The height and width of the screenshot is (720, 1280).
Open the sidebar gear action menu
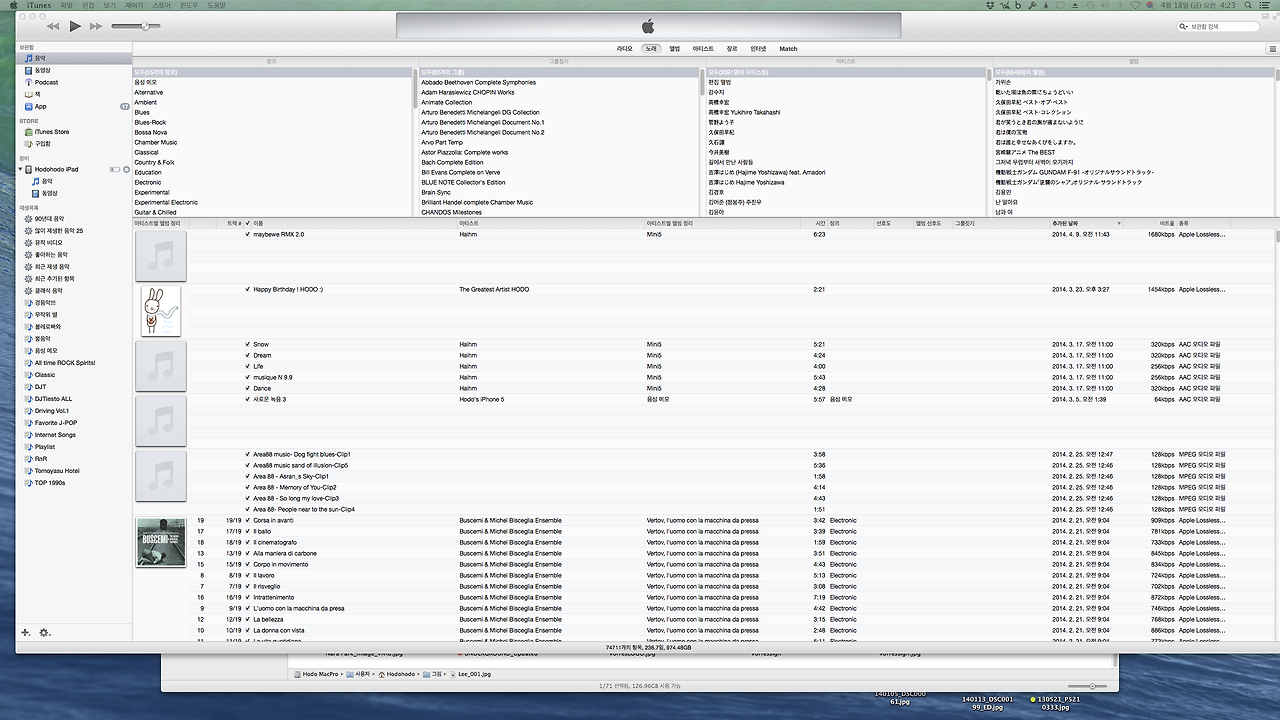coord(44,633)
